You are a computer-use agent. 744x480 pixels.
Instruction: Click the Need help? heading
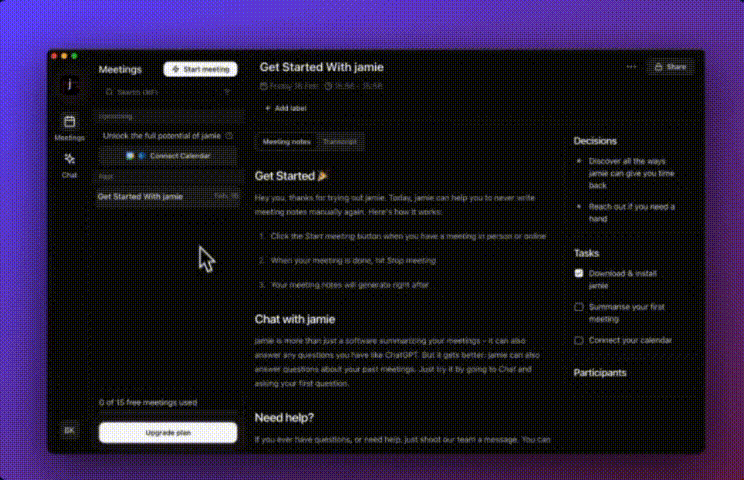pos(284,418)
